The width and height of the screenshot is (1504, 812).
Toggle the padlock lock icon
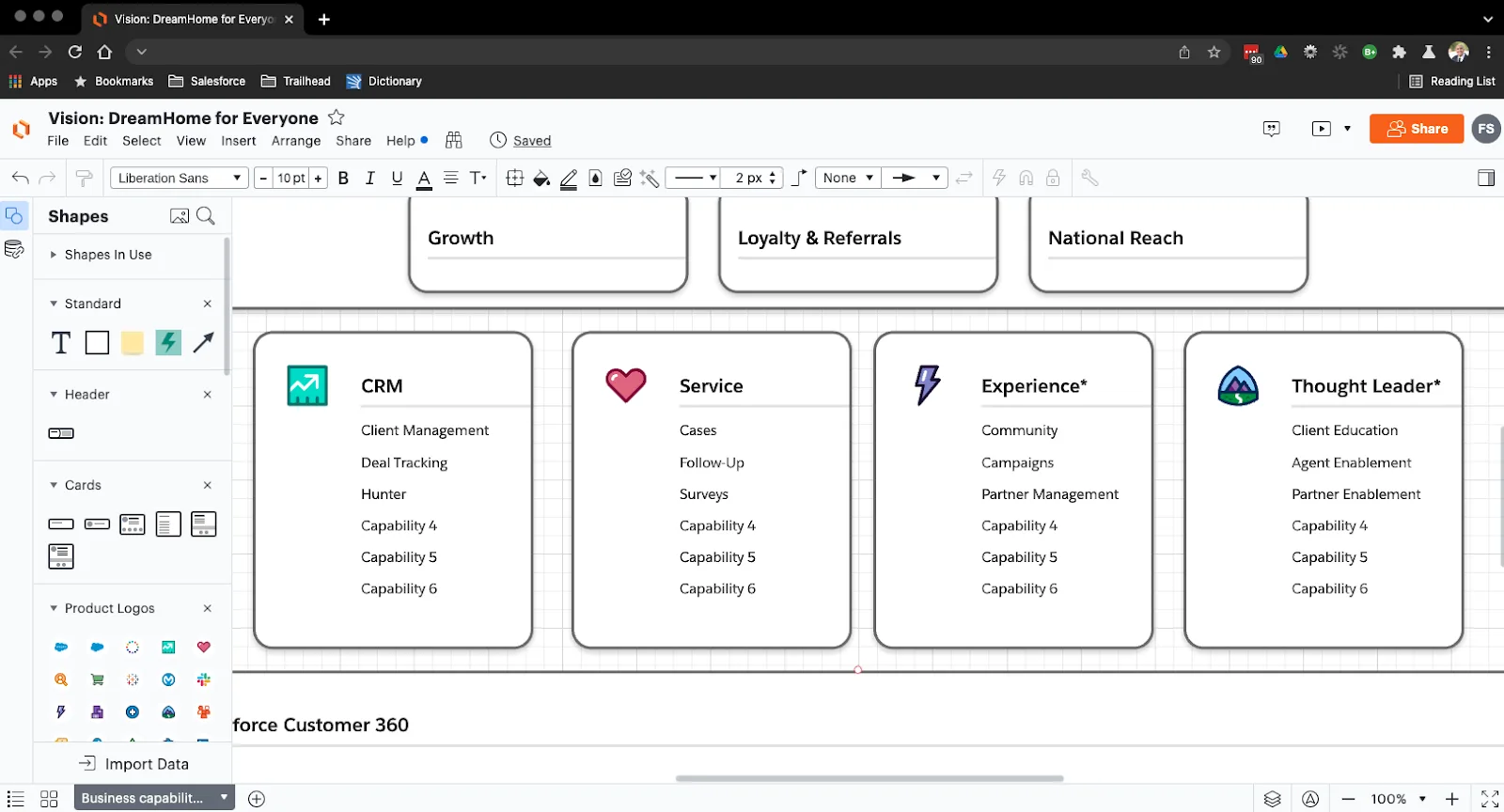1053,178
